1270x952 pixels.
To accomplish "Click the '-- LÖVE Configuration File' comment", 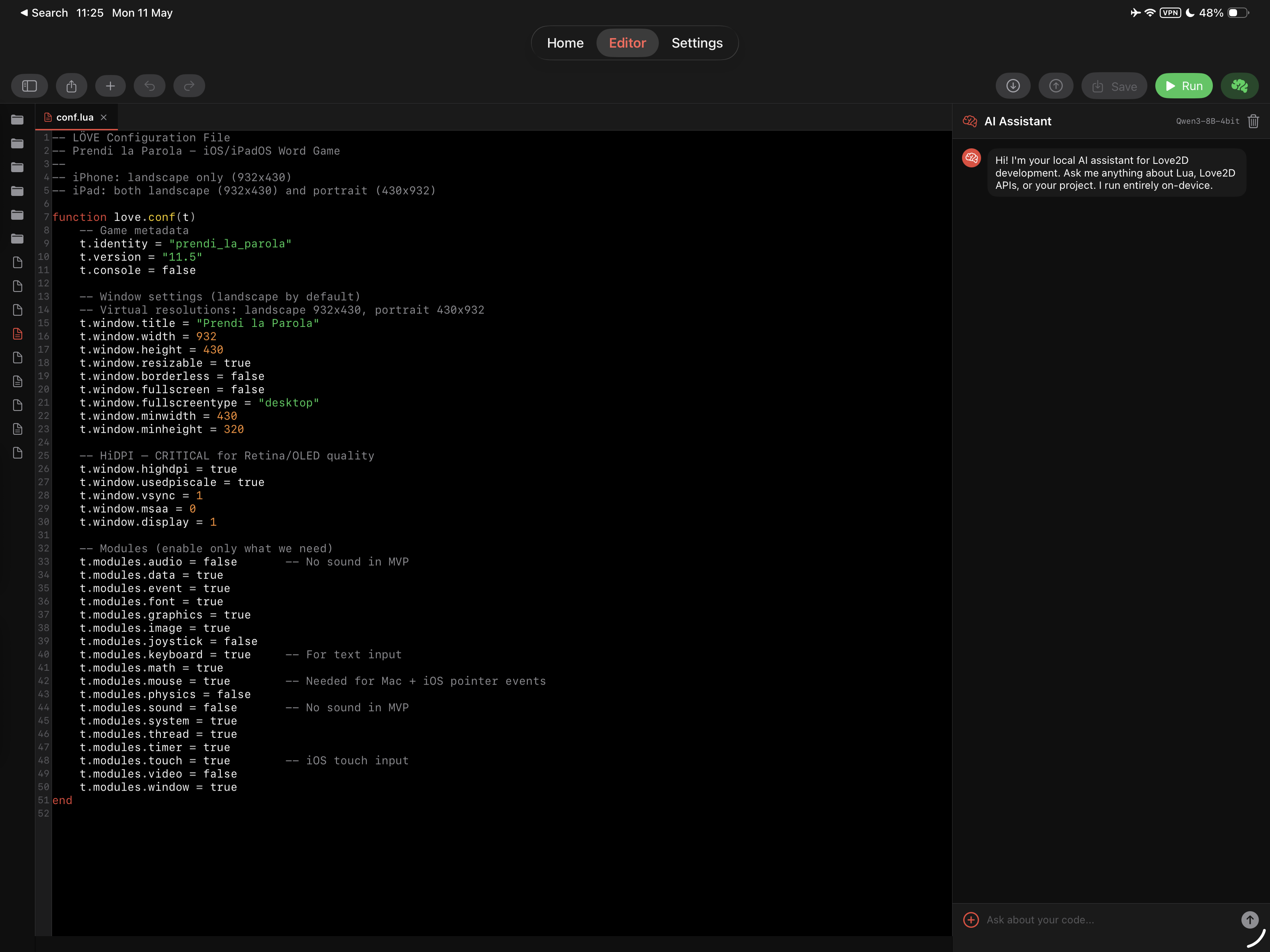I will (x=141, y=138).
